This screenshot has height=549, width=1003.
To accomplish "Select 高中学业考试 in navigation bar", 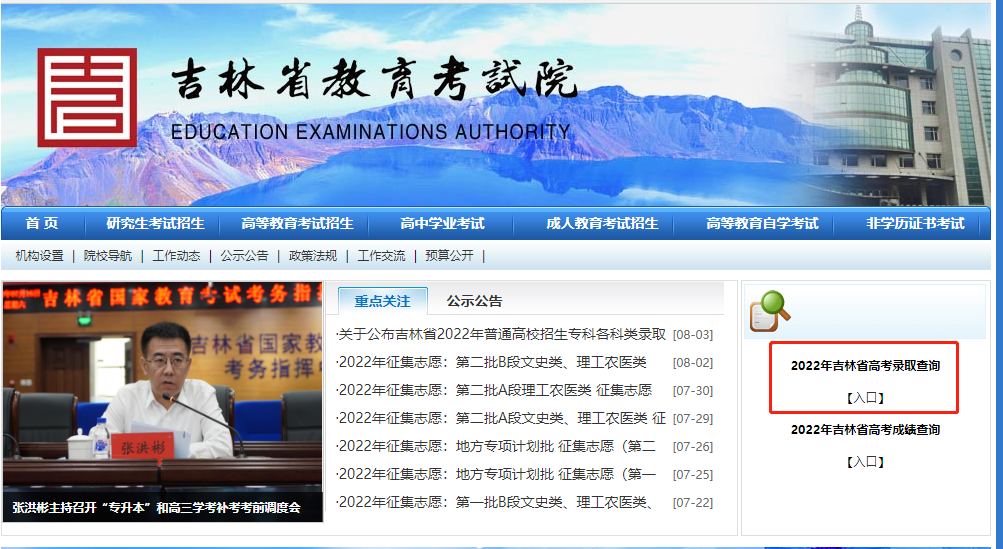I will click(x=442, y=223).
